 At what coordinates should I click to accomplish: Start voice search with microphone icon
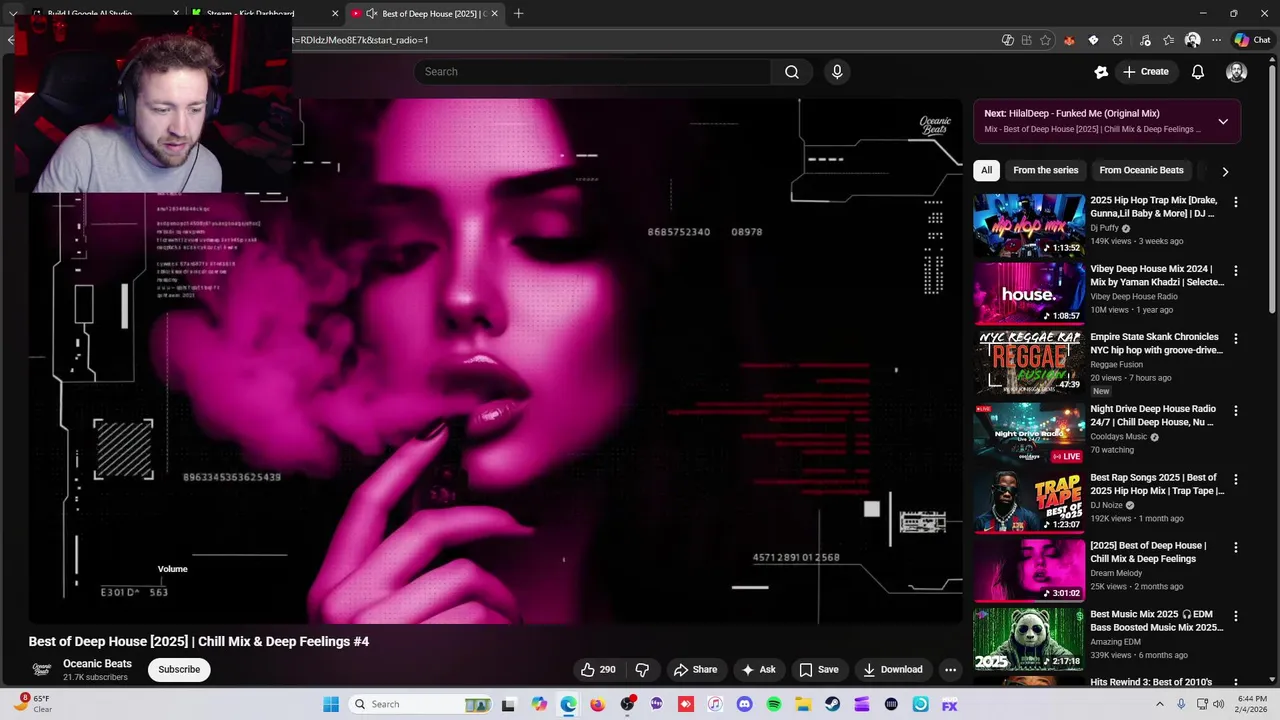pos(837,72)
